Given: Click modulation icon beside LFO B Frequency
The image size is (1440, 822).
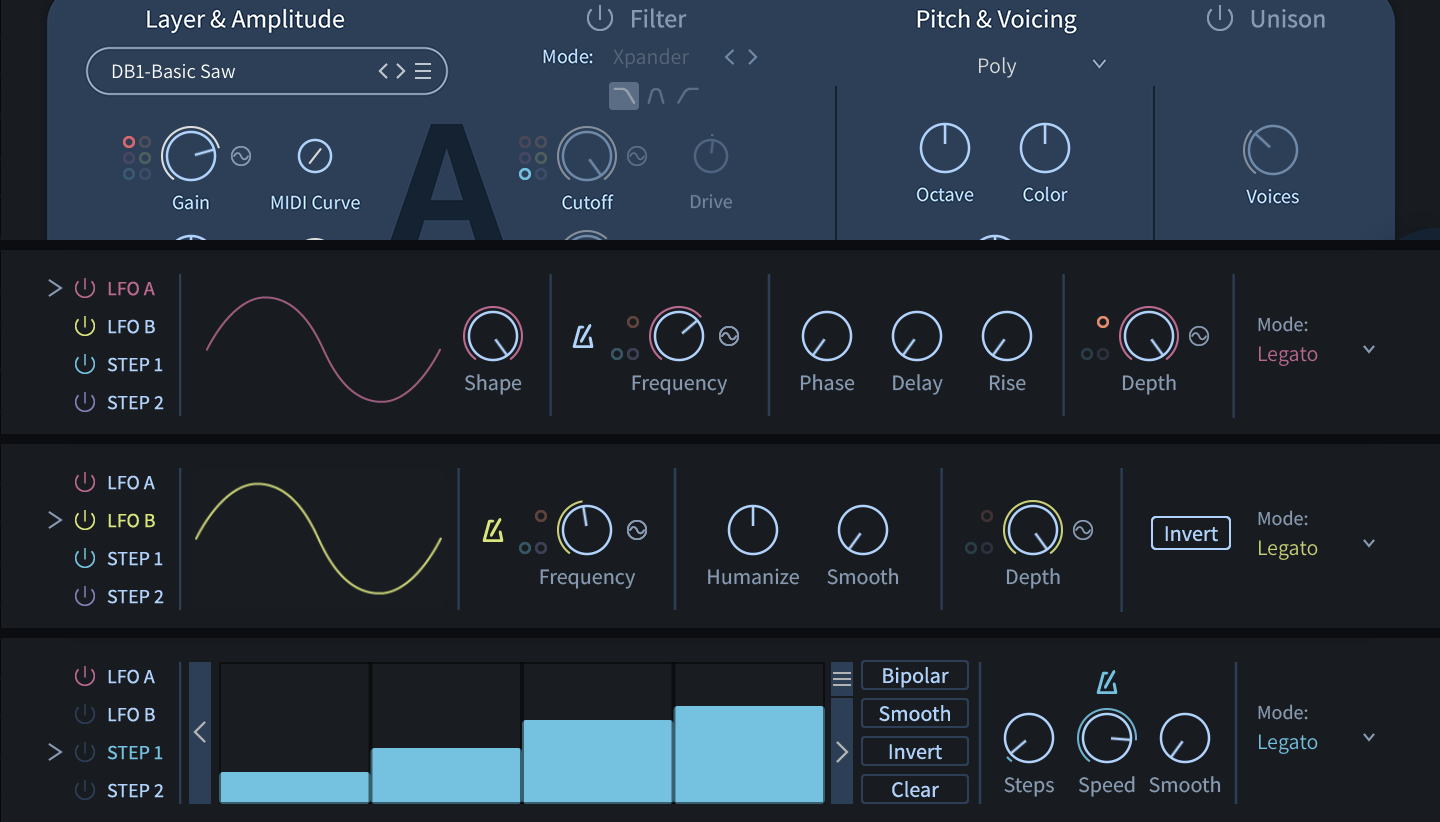Looking at the screenshot, I should [637, 530].
